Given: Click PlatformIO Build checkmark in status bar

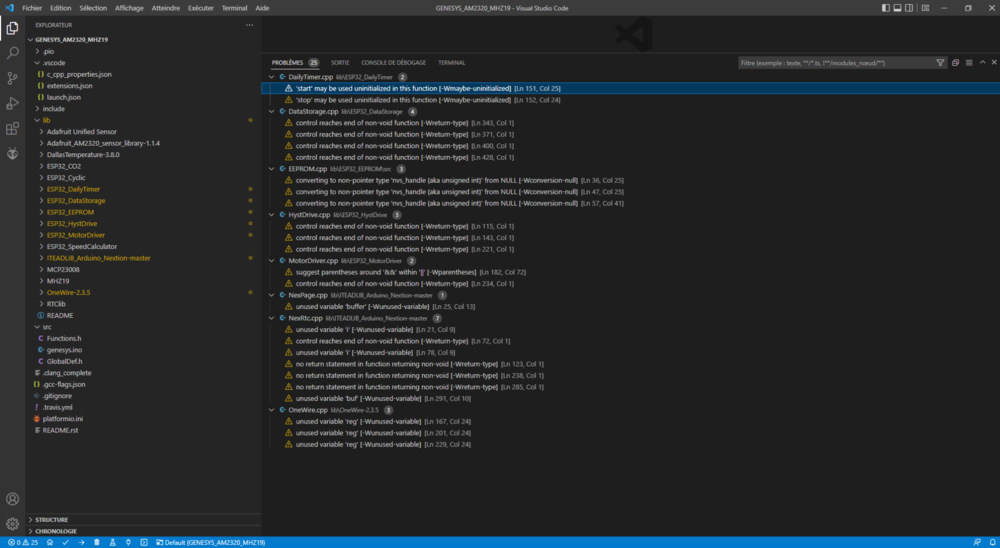Looking at the screenshot, I should [x=66, y=542].
